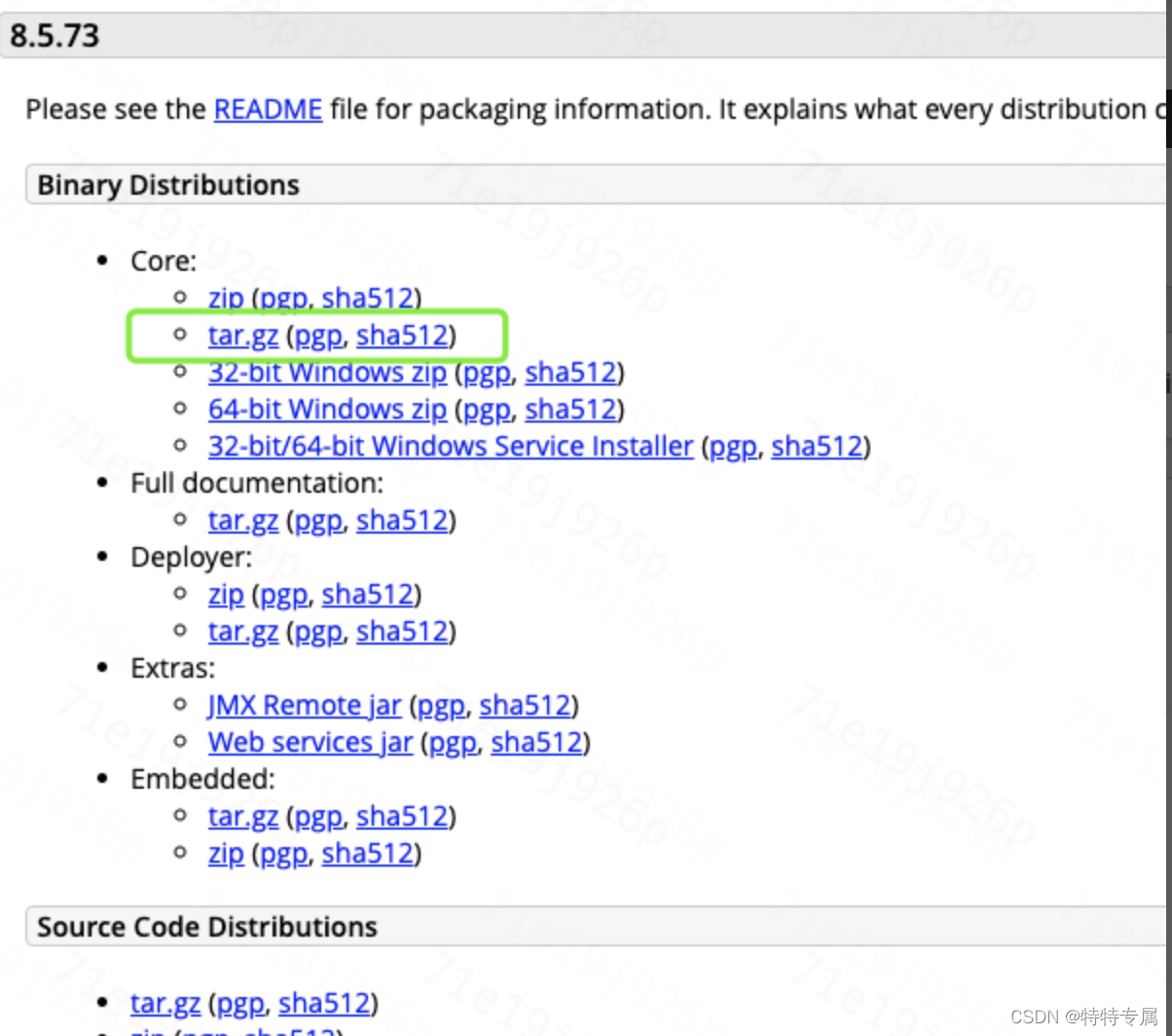Open sha512 checksum for Windows Service Installer
The width and height of the screenshot is (1172, 1036).
tap(818, 446)
